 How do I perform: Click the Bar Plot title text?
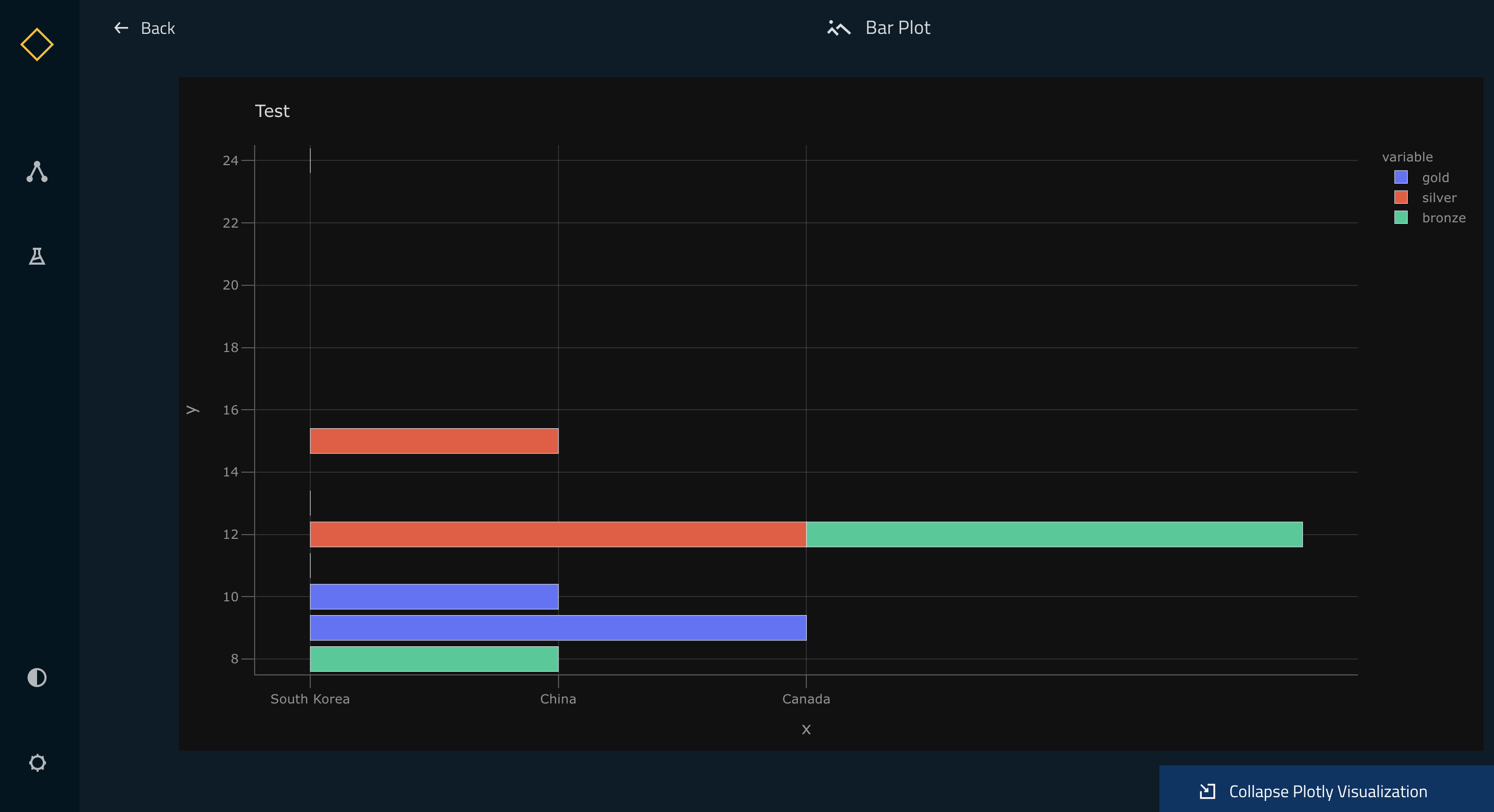[x=898, y=28]
